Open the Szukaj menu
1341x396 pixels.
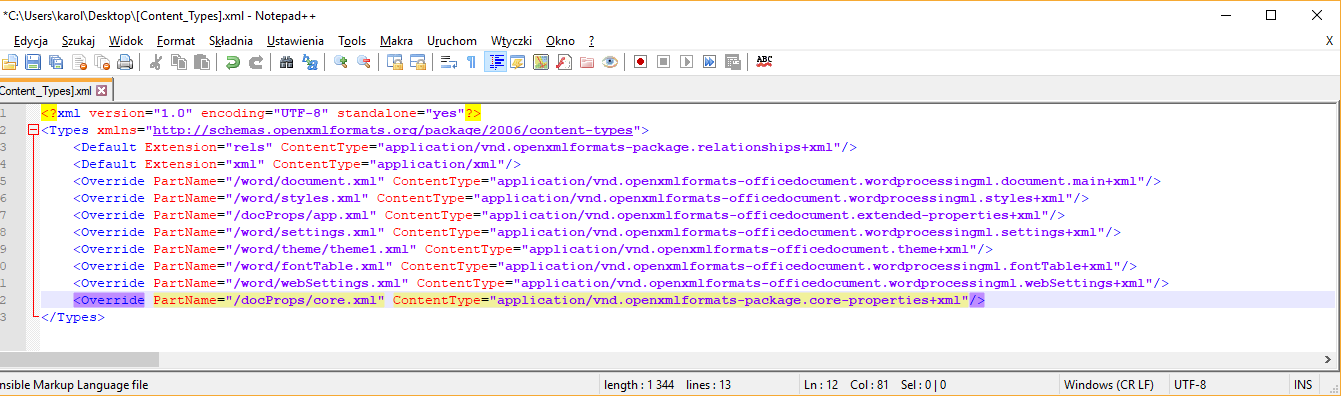click(78, 41)
